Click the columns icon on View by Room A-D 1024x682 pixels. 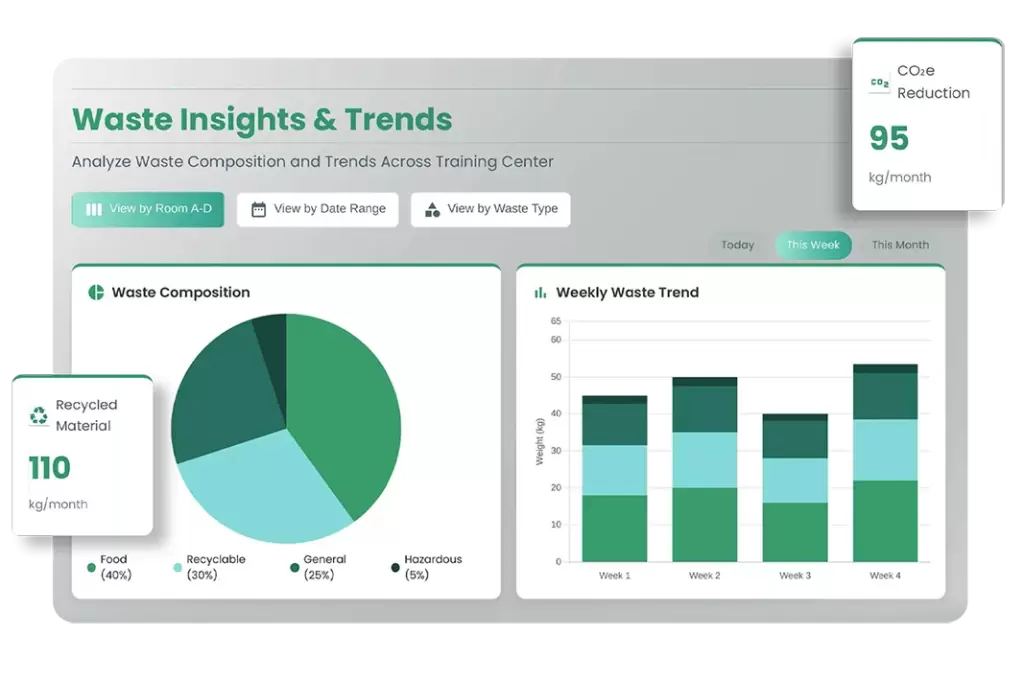[x=92, y=209]
